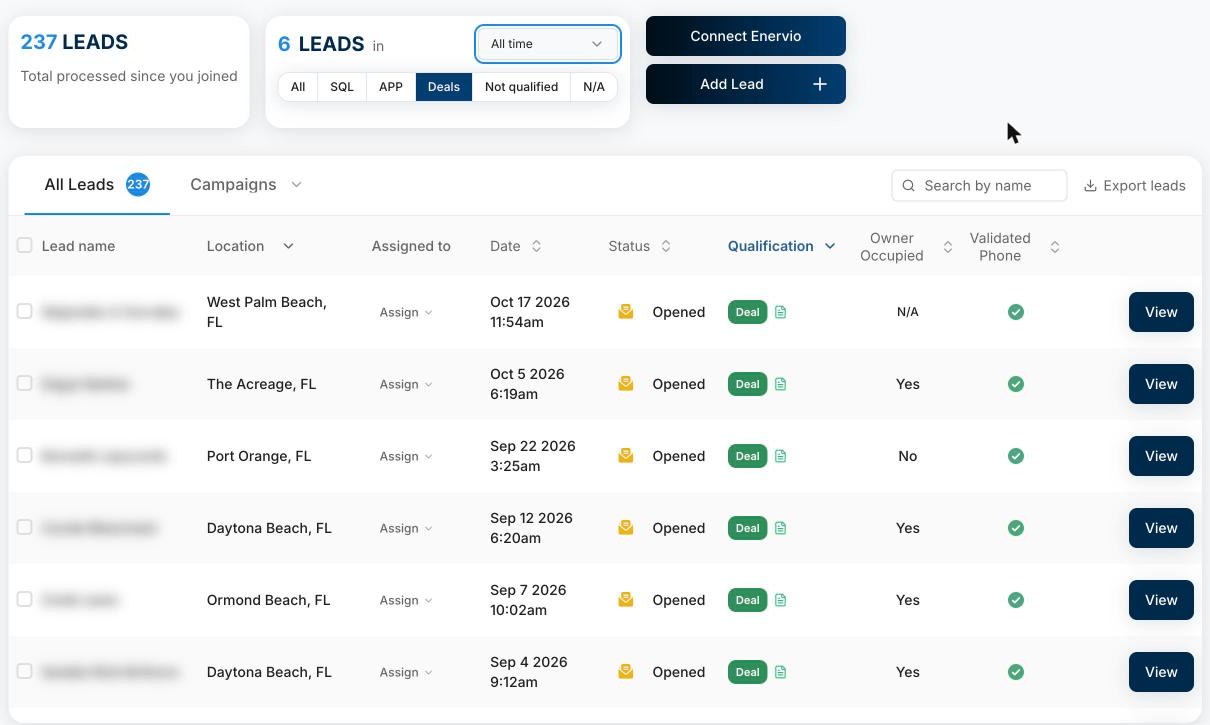Viewport: 1210px width, 725px height.
Task: Click the validated phone checkmark in the Sep 12 2026 row
Action: coord(1016,528)
